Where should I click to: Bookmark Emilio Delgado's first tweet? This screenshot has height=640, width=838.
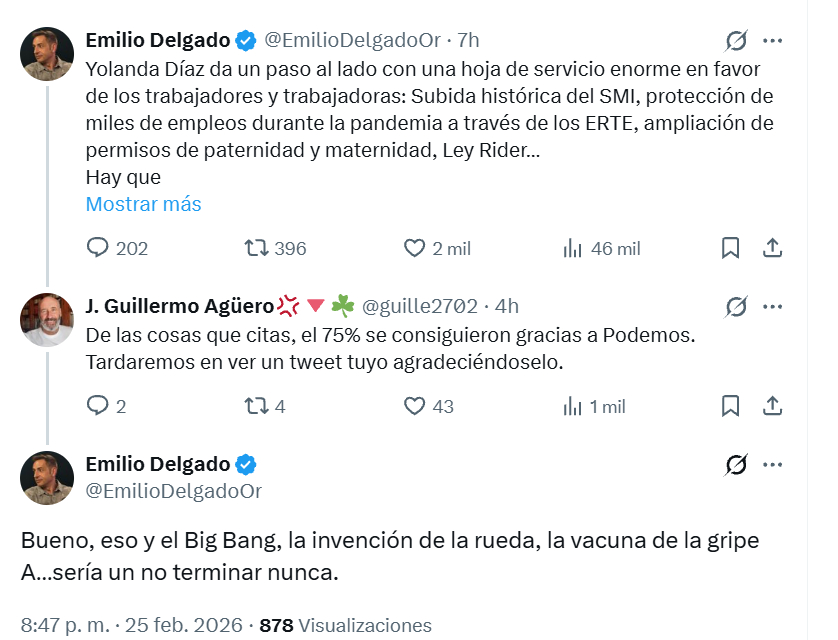731,248
